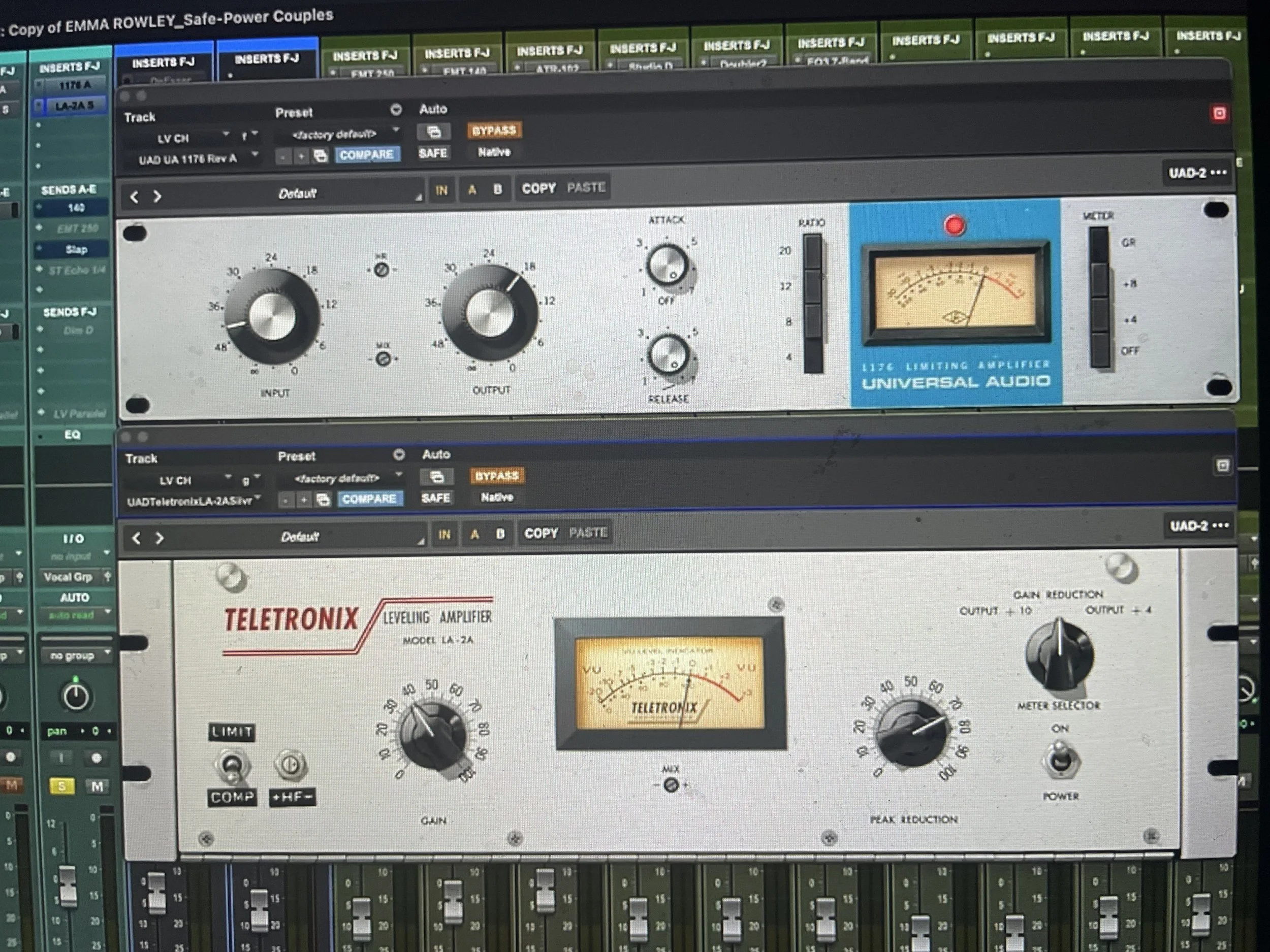Click settings select icon beside COMPARE in LA-2A window
The width and height of the screenshot is (1270, 952).
click(323, 500)
